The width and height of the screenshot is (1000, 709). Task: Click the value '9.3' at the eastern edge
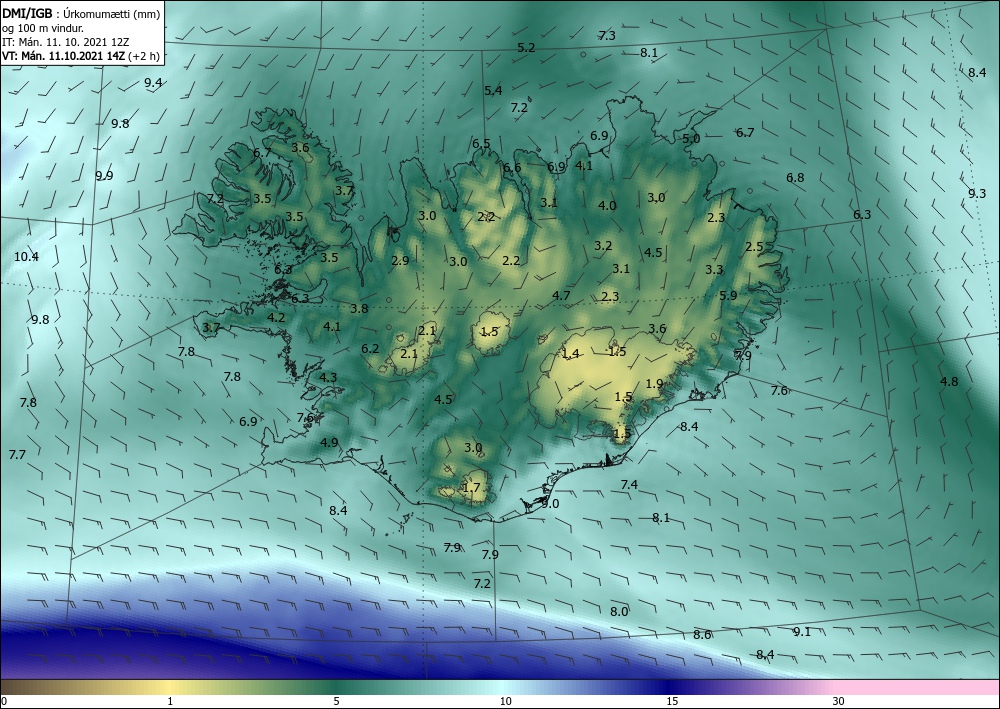[977, 193]
